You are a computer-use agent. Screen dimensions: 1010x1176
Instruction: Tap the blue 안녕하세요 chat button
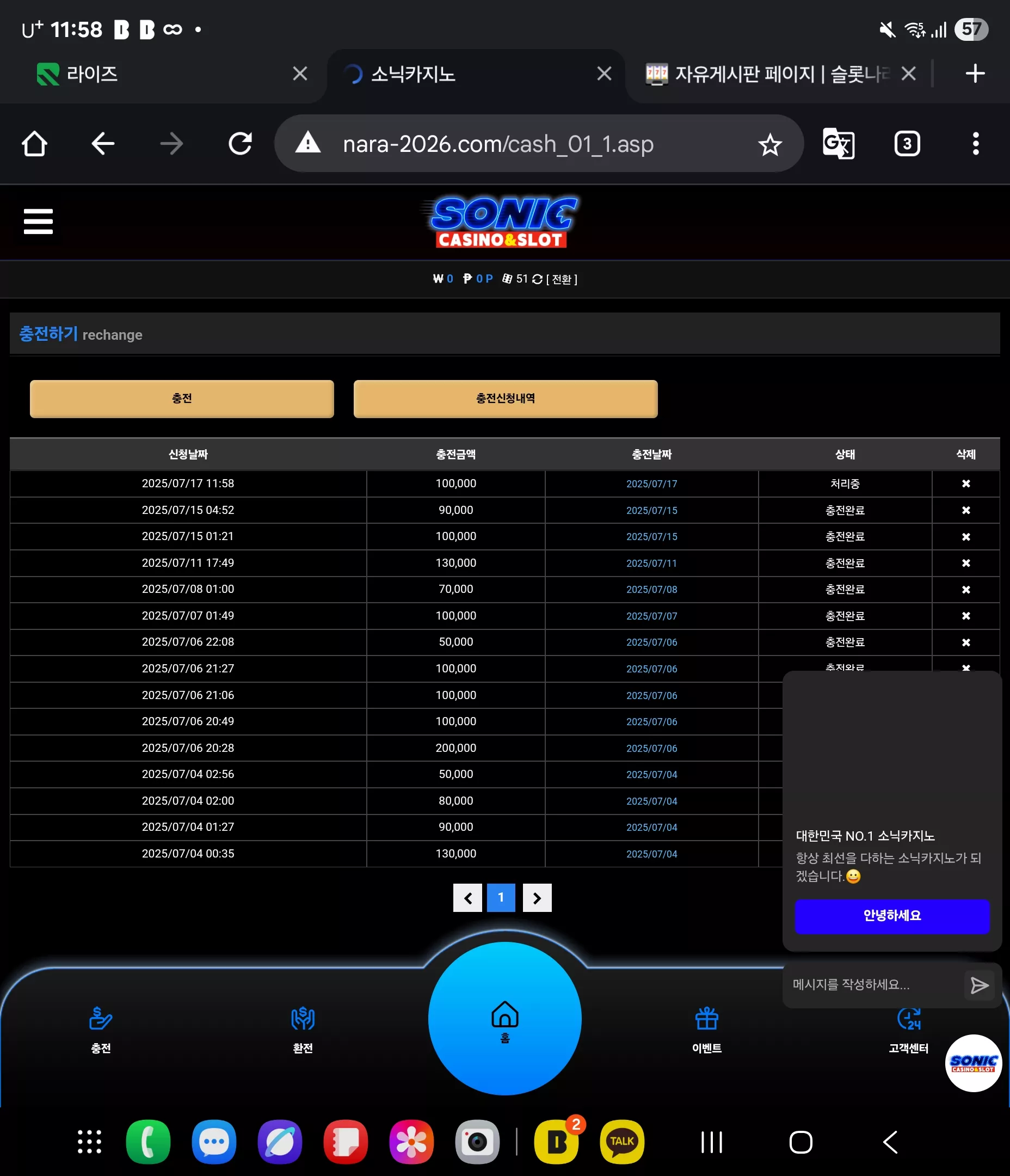point(892,916)
